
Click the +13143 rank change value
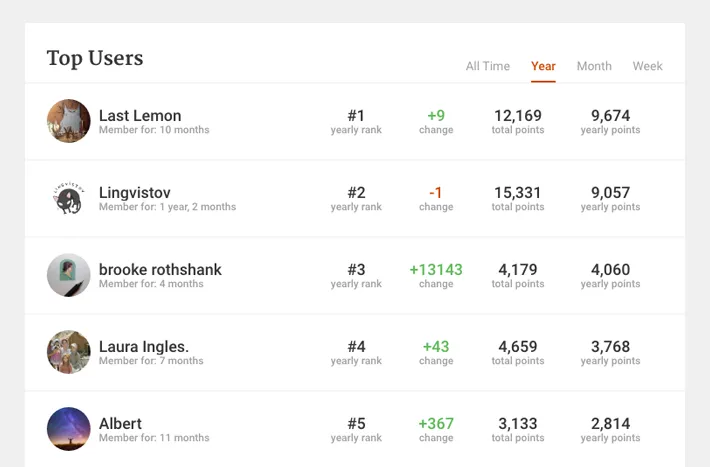(x=436, y=270)
